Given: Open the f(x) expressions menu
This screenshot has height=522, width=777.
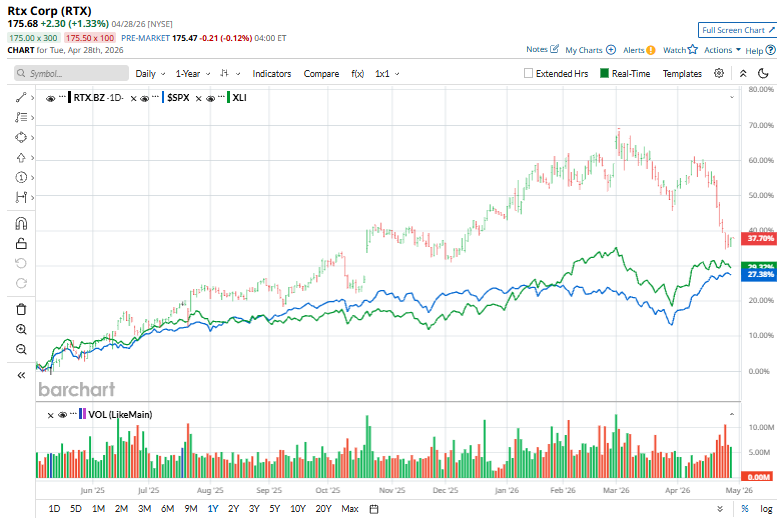Looking at the screenshot, I should pyautogui.click(x=357, y=73).
